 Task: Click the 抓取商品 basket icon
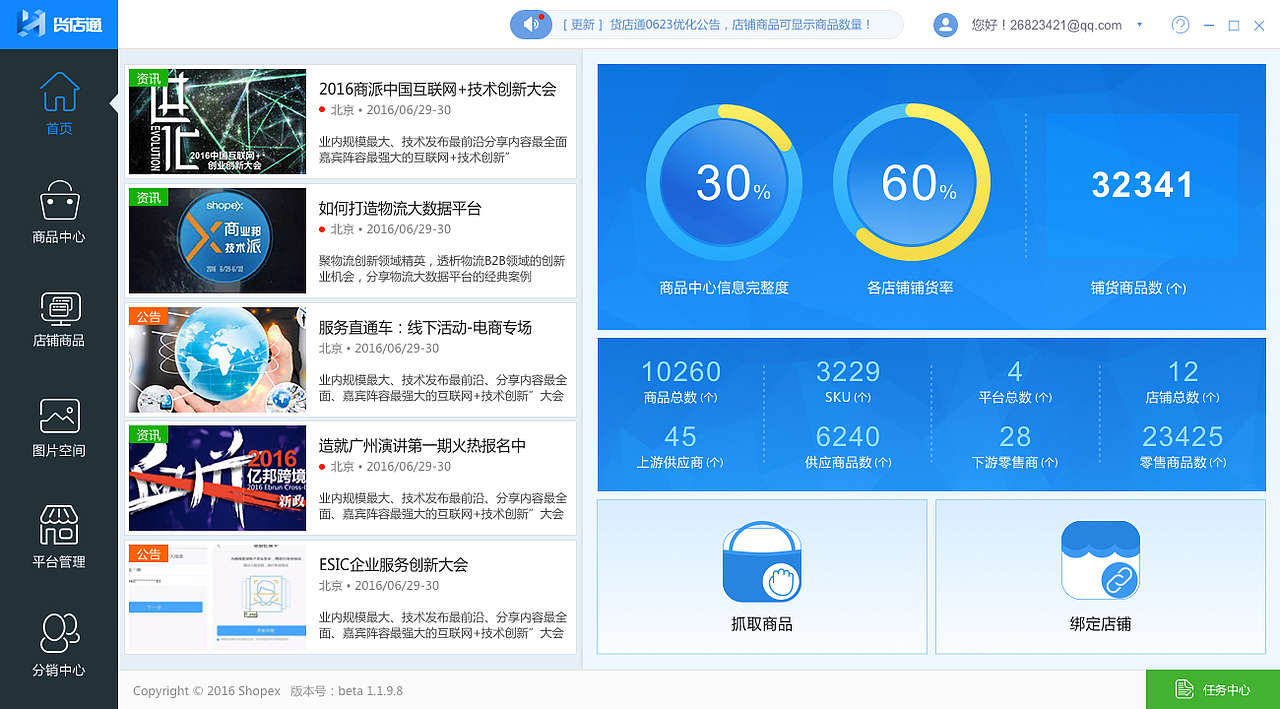coord(762,562)
